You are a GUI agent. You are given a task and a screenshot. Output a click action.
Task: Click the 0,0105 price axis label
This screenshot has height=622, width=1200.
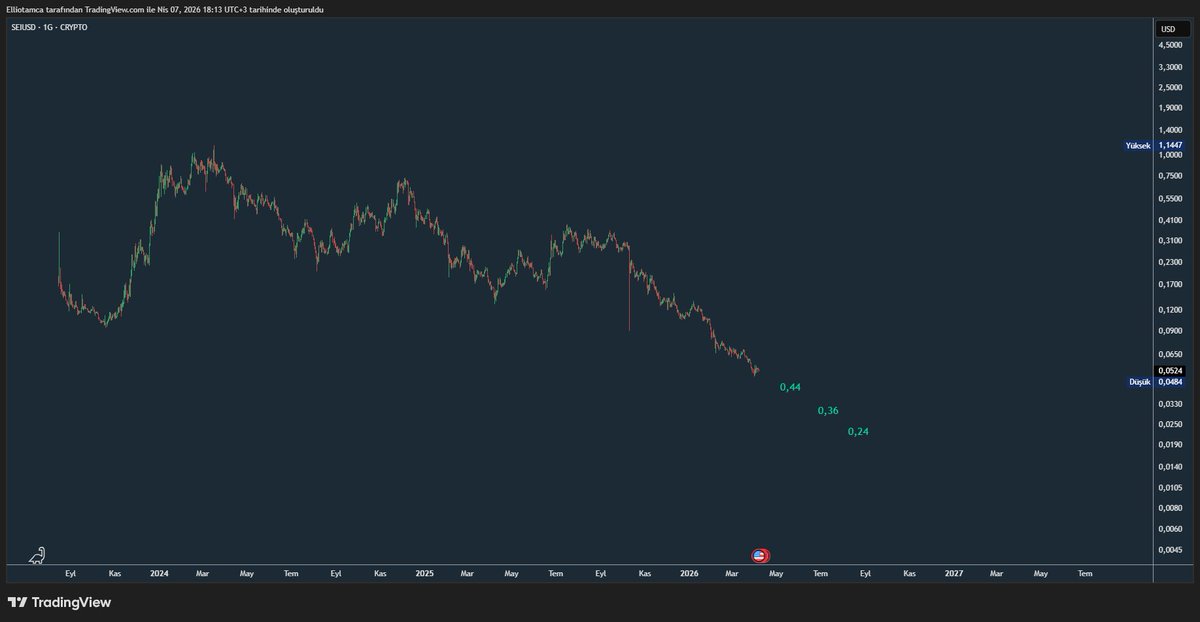[x=1172, y=487]
